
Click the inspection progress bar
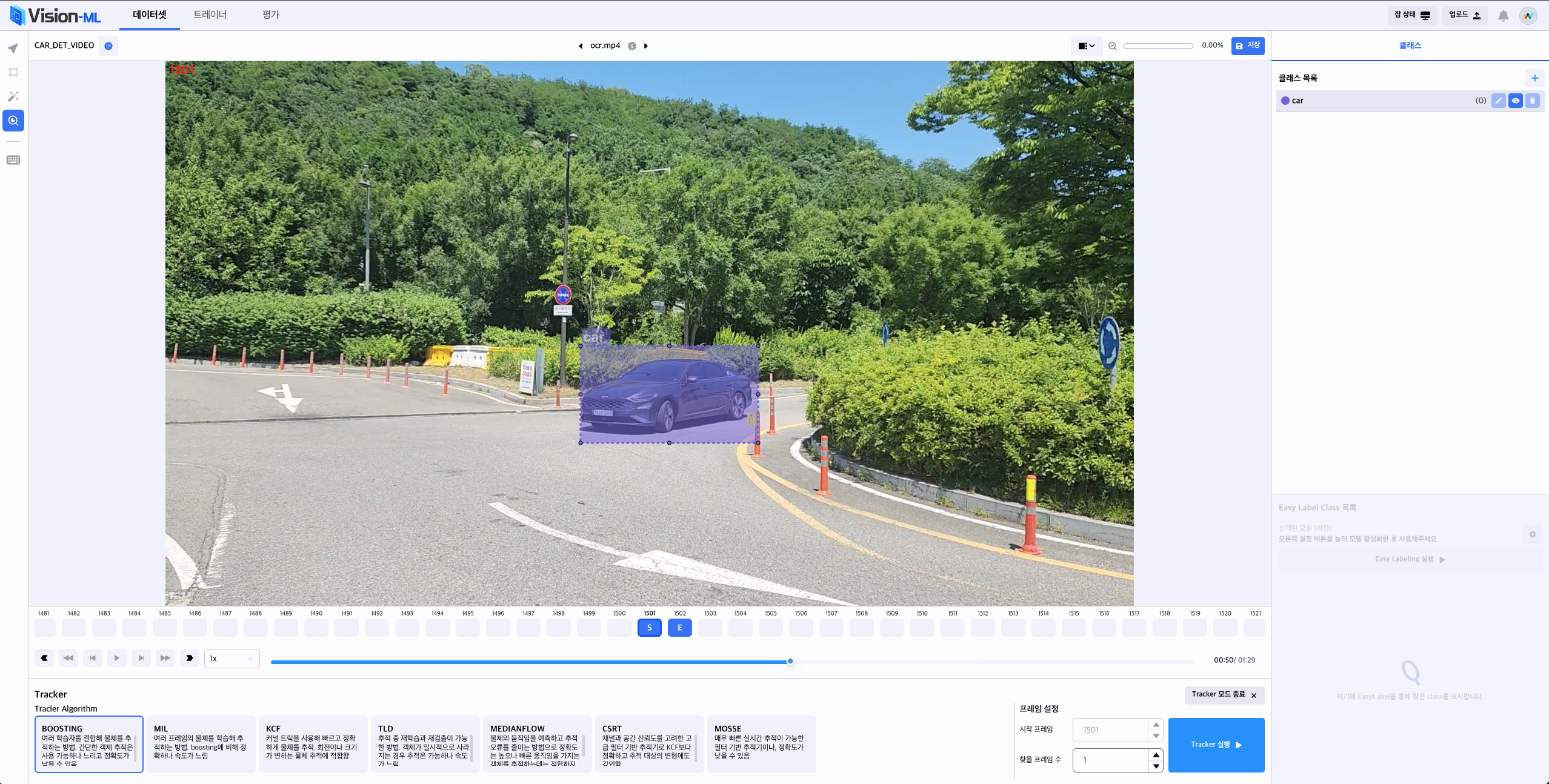coord(1158,46)
